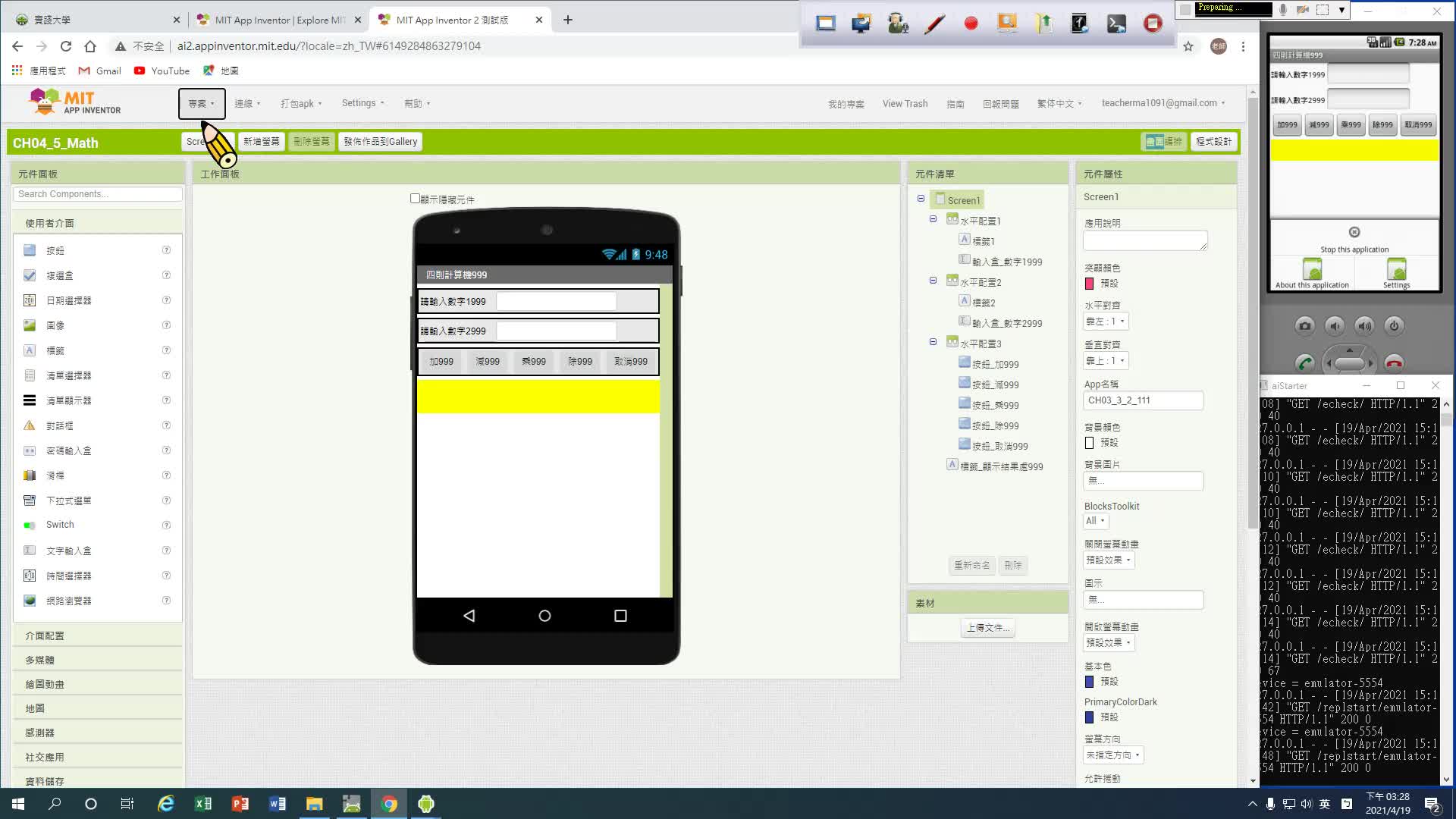Click the 日期選擇器 date picker icon
The image size is (1456, 819).
pos(30,300)
